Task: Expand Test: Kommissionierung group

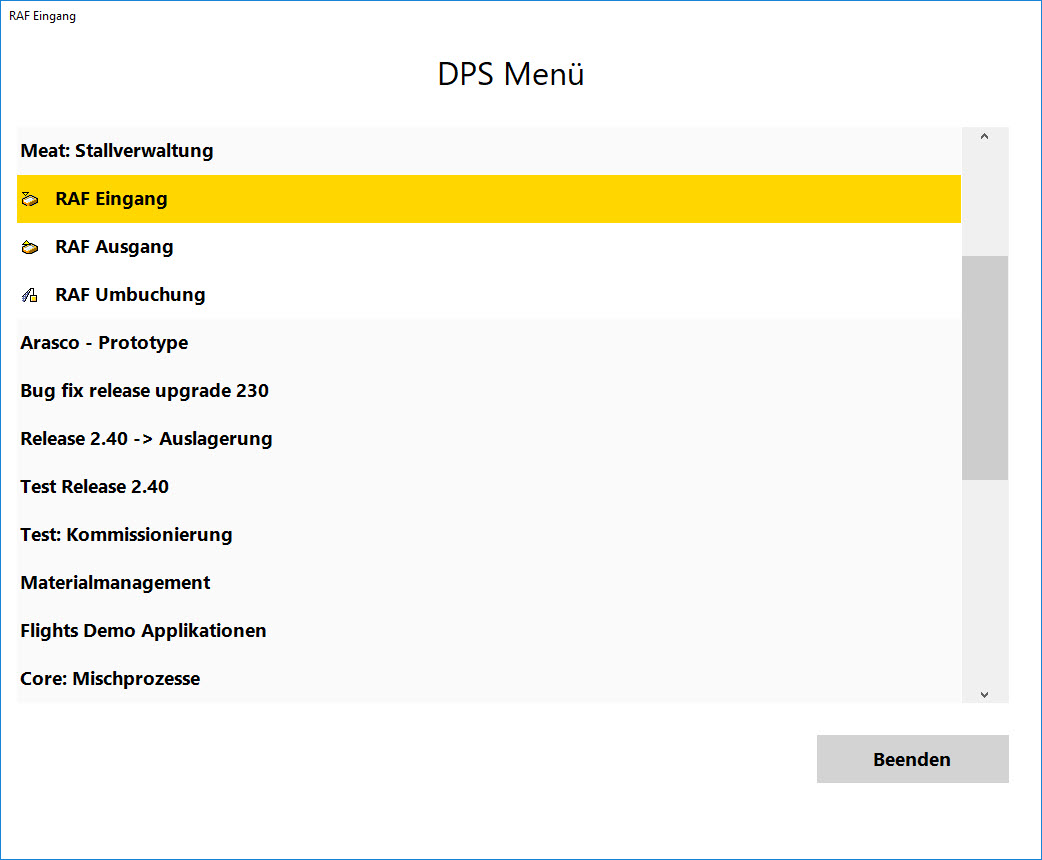Action: pyautogui.click(x=126, y=535)
